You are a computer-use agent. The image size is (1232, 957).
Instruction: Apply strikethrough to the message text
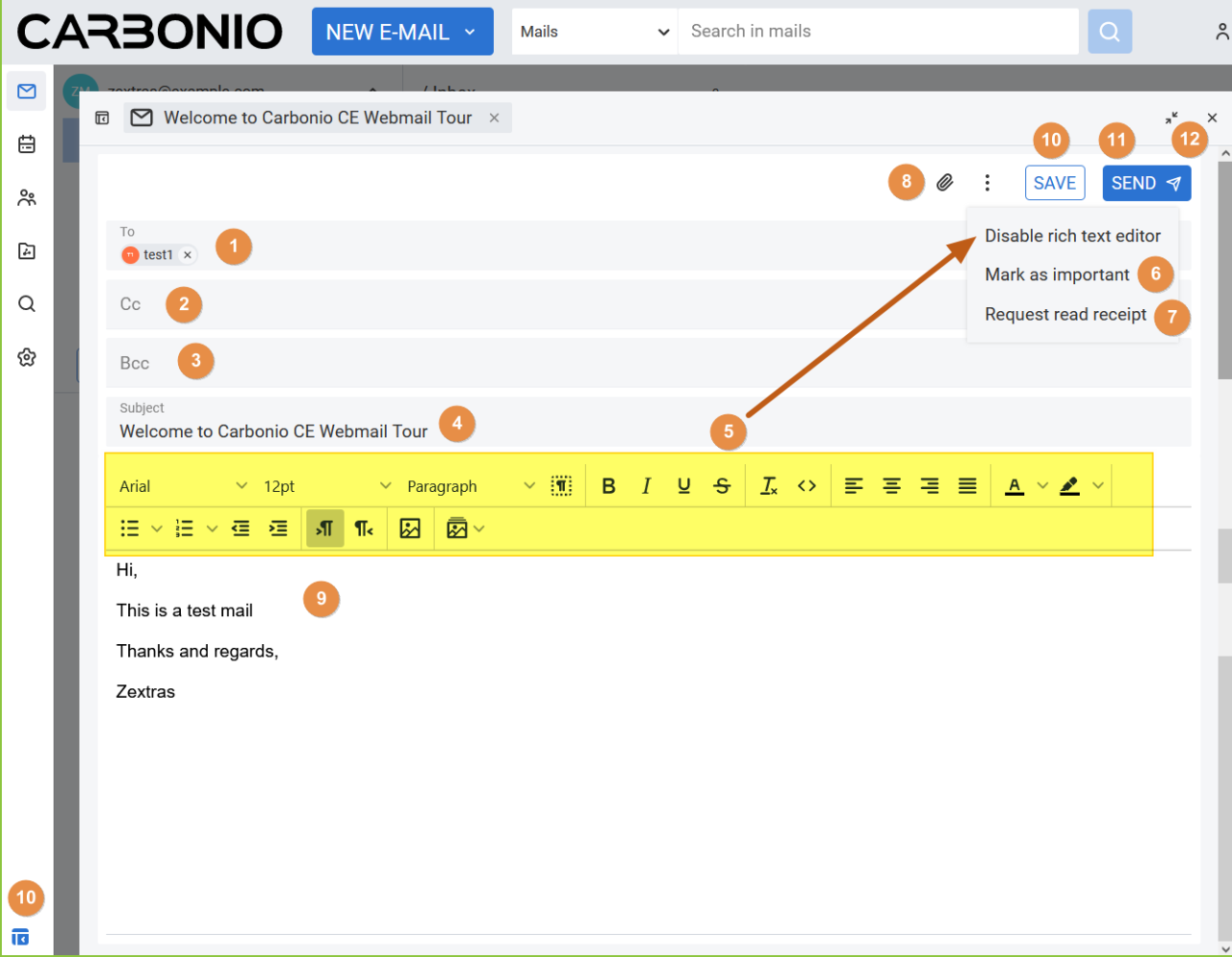tap(722, 485)
